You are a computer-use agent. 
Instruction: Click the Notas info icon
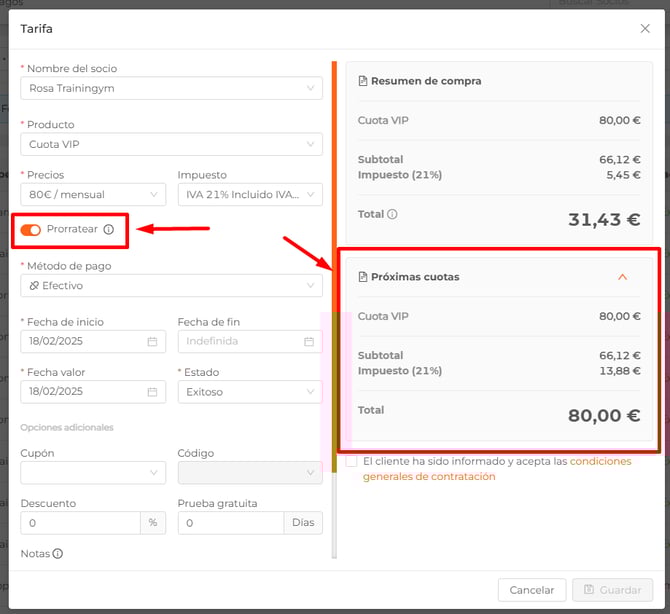[58, 553]
